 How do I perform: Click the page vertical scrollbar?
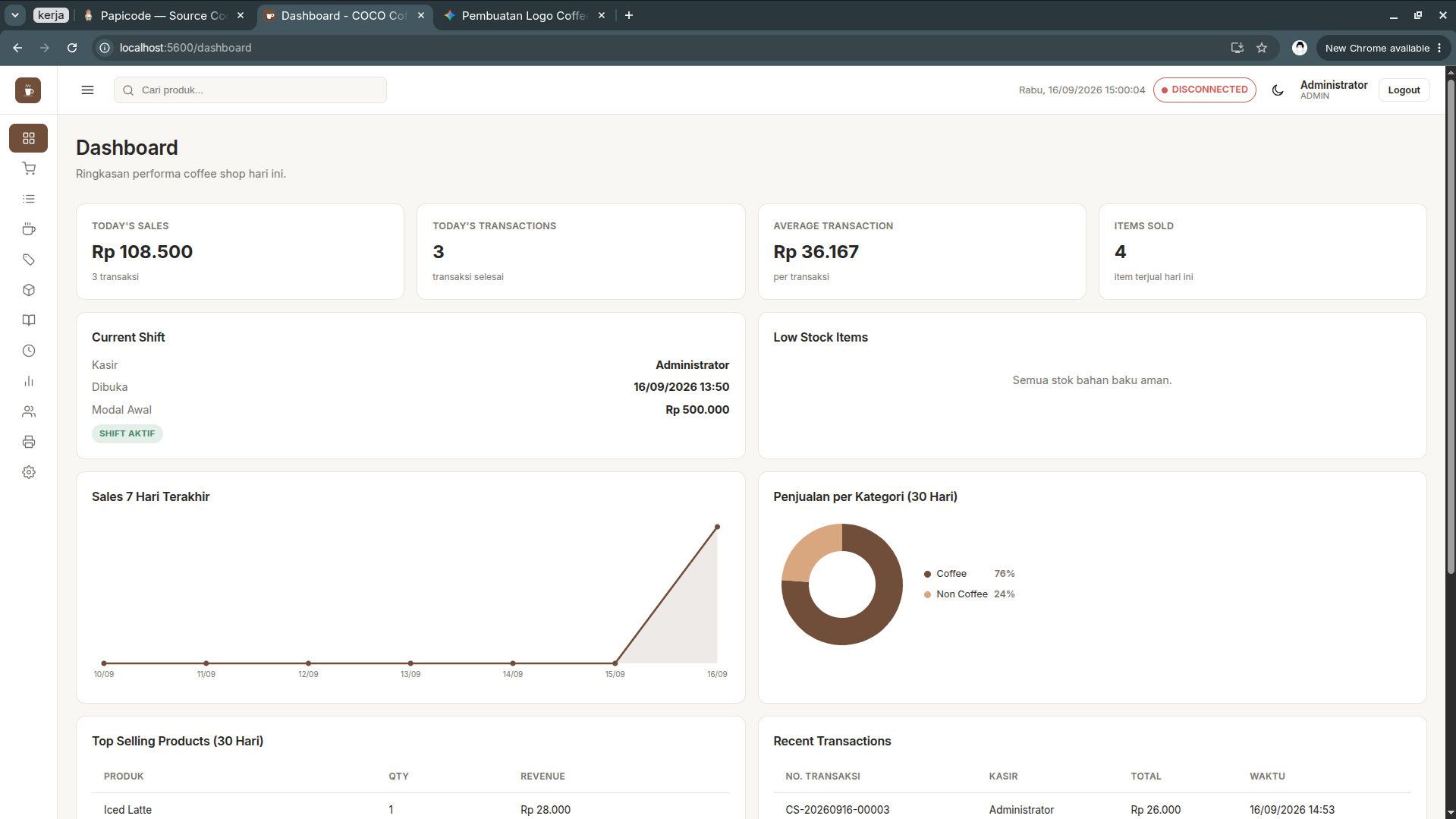(1450, 326)
